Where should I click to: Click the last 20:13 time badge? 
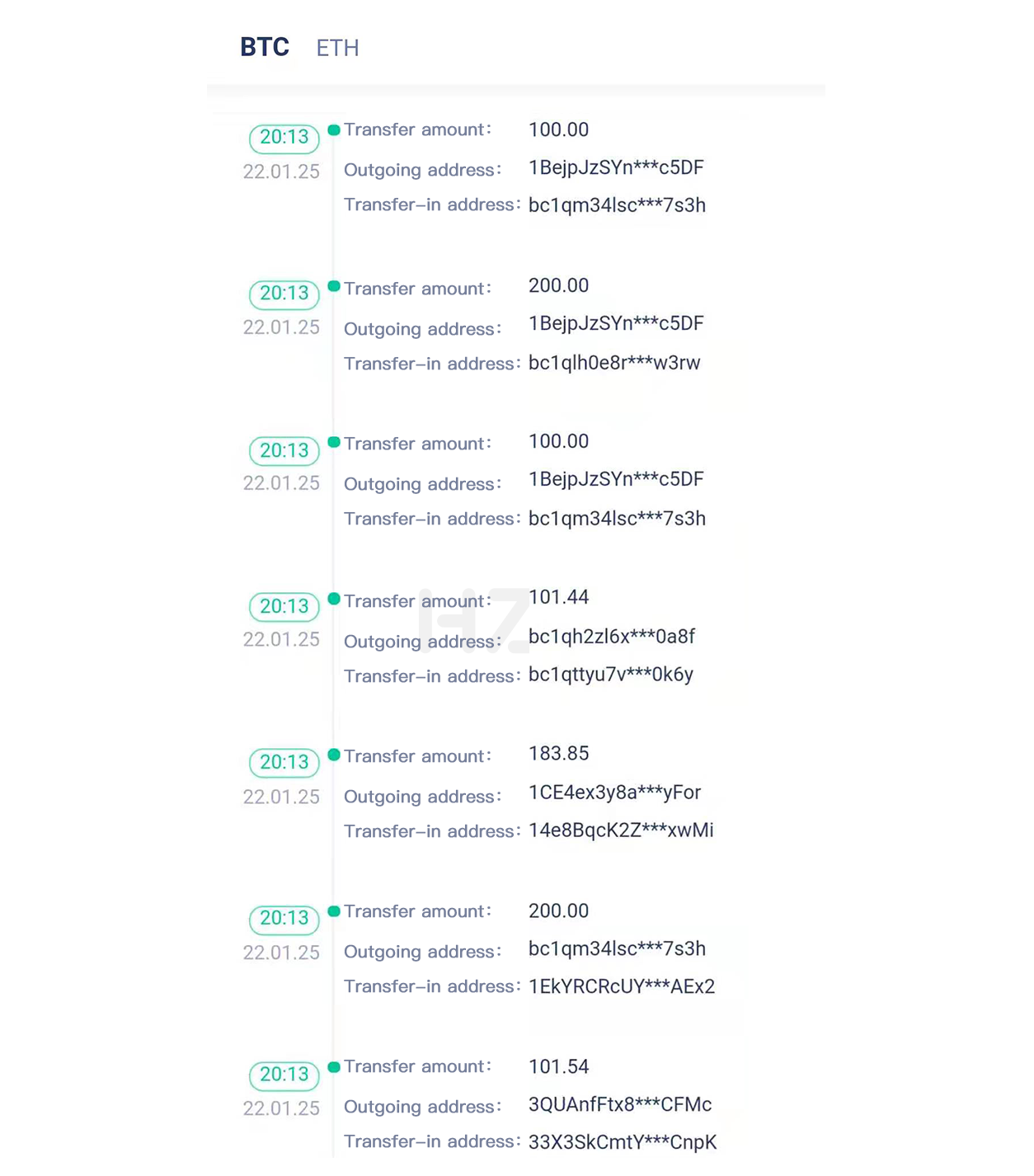(284, 1075)
